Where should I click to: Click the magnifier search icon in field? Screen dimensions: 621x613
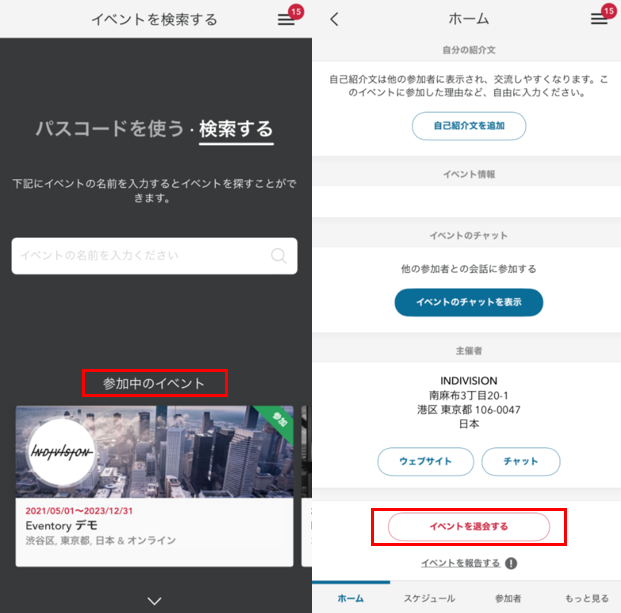[278, 256]
